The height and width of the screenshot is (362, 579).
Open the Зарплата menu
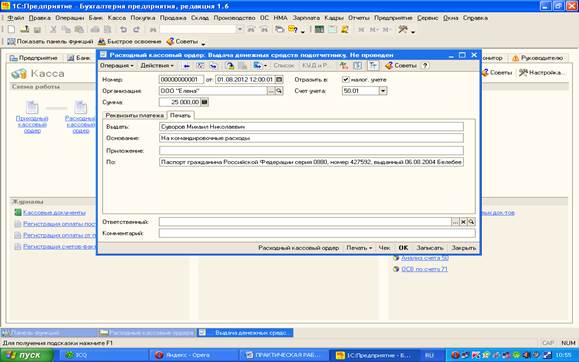tap(306, 18)
